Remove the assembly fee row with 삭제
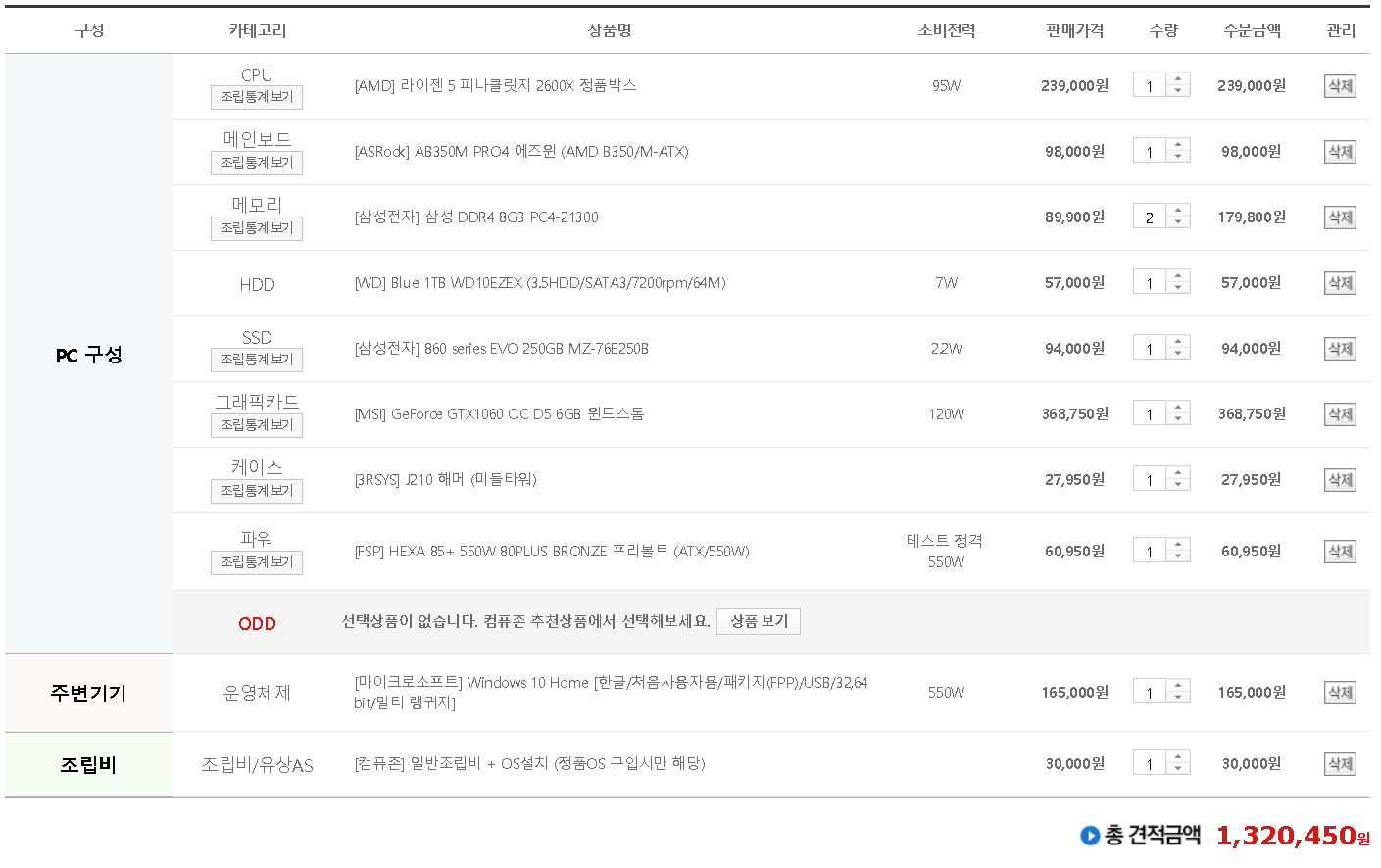Image resolution: width=1381 pixels, height=868 pixels. click(x=1340, y=764)
